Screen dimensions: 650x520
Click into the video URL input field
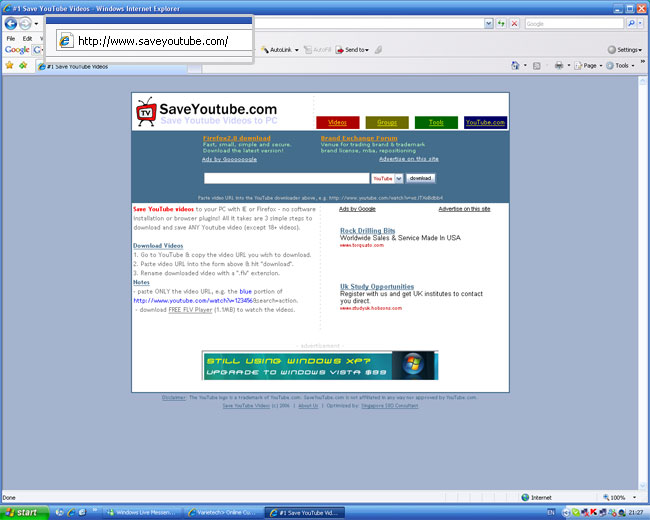point(286,178)
